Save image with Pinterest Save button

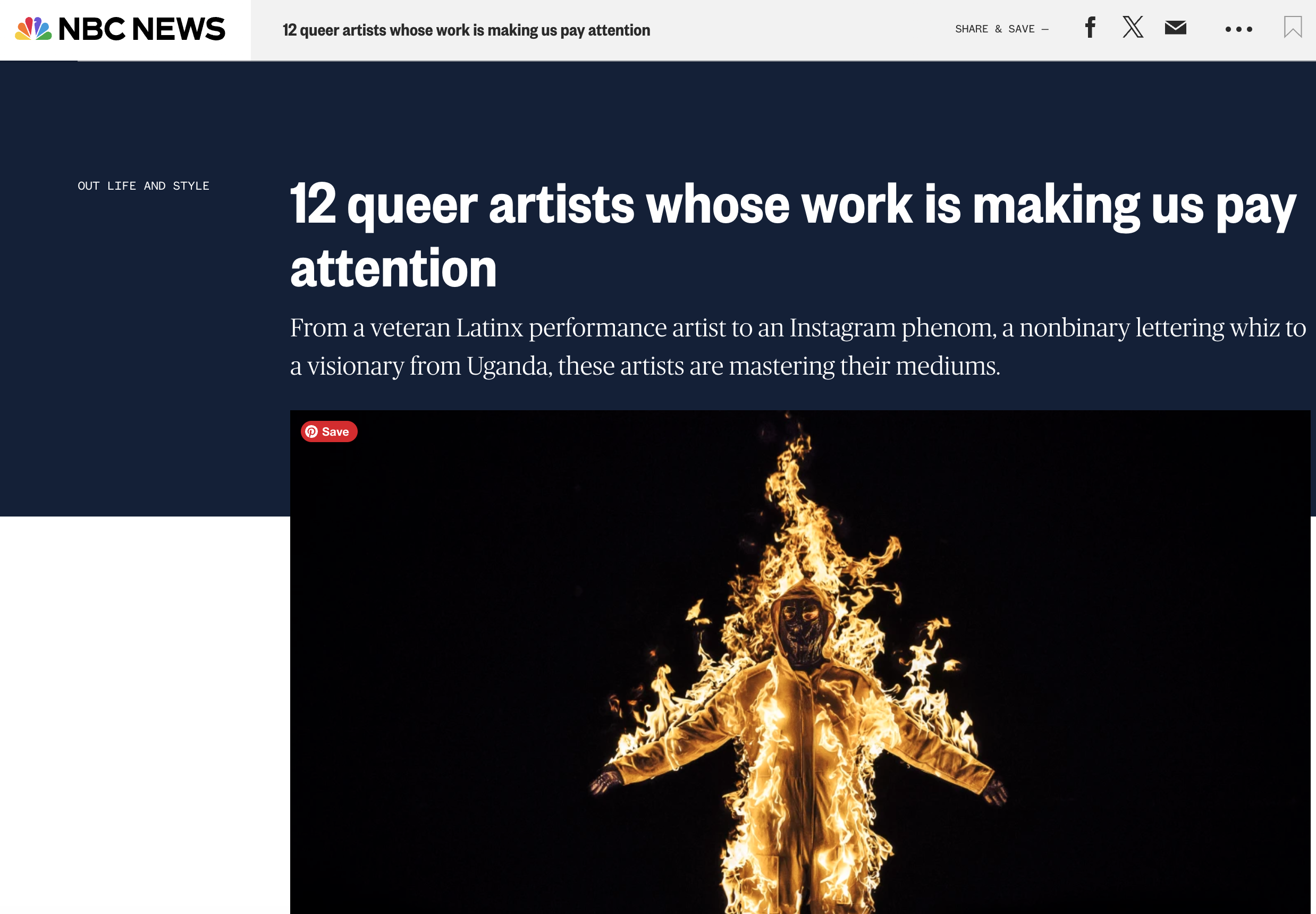[328, 431]
